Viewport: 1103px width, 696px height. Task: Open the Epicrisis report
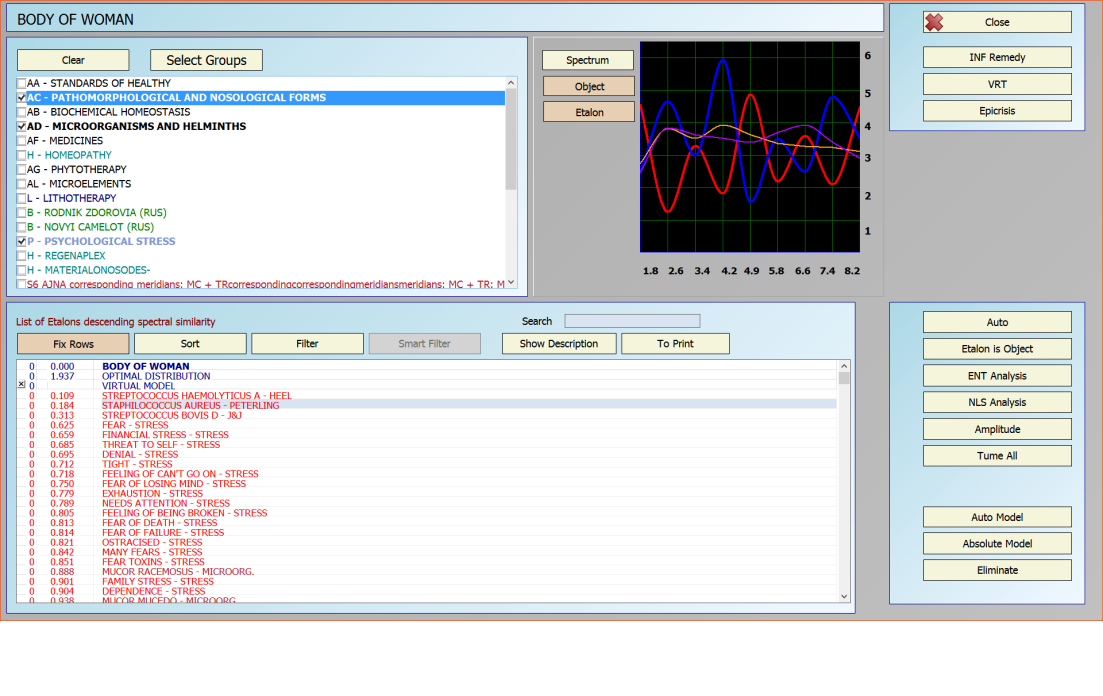(x=997, y=110)
